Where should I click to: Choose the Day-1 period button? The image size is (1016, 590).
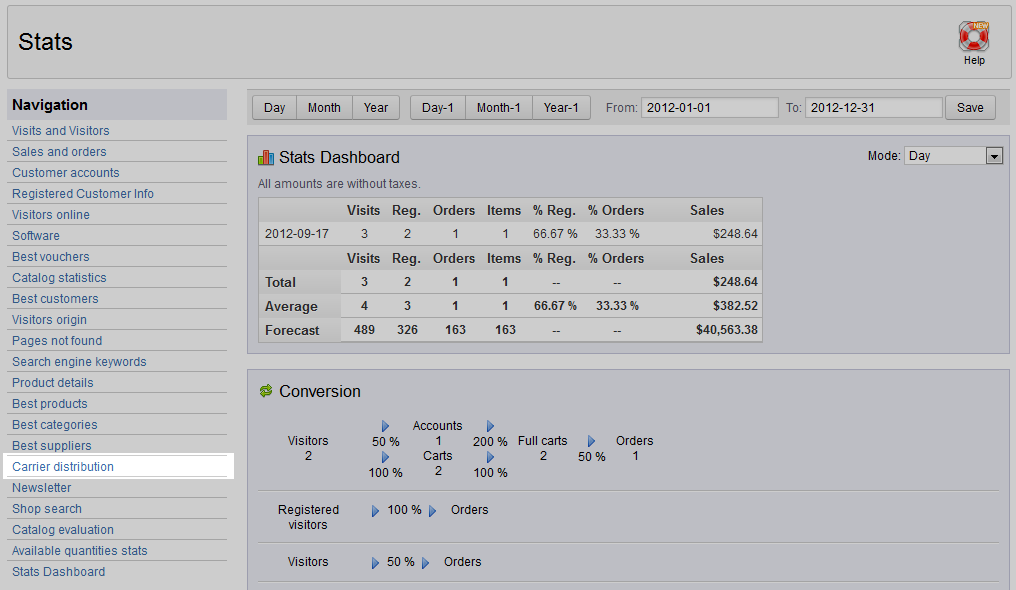tap(437, 108)
